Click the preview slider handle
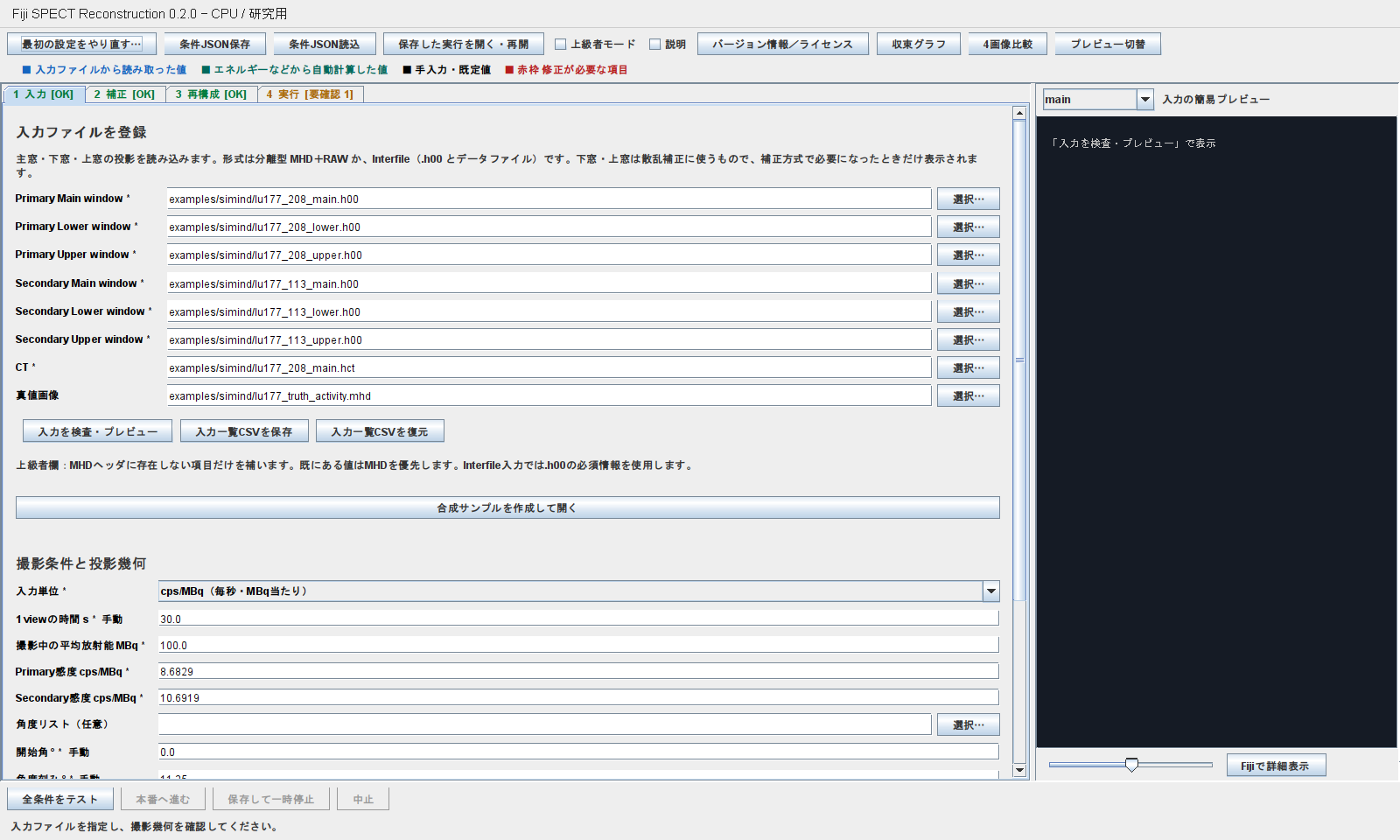This screenshot has width=1400, height=840. 1131,765
